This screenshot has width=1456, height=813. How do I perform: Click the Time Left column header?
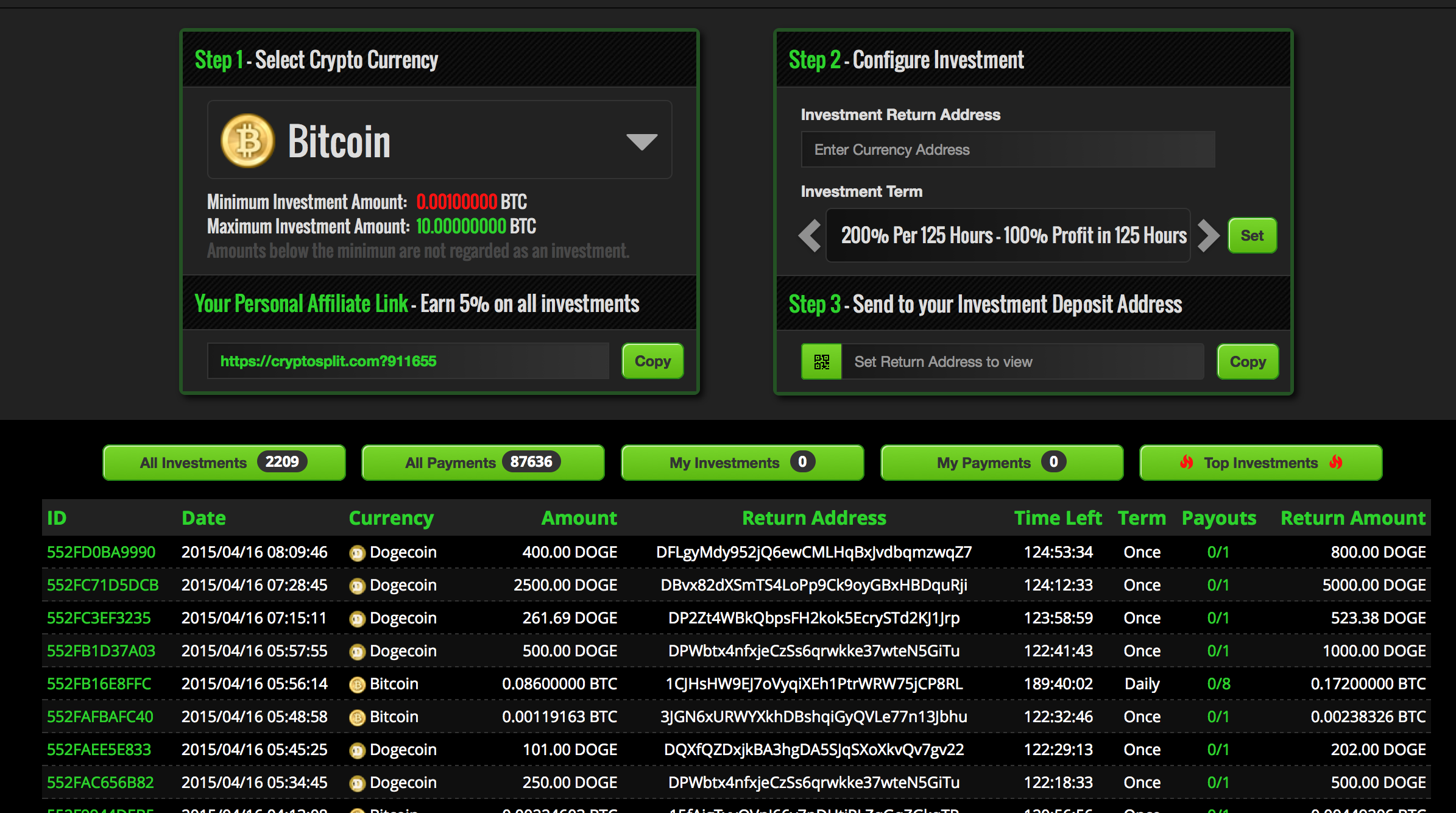[1058, 518]
